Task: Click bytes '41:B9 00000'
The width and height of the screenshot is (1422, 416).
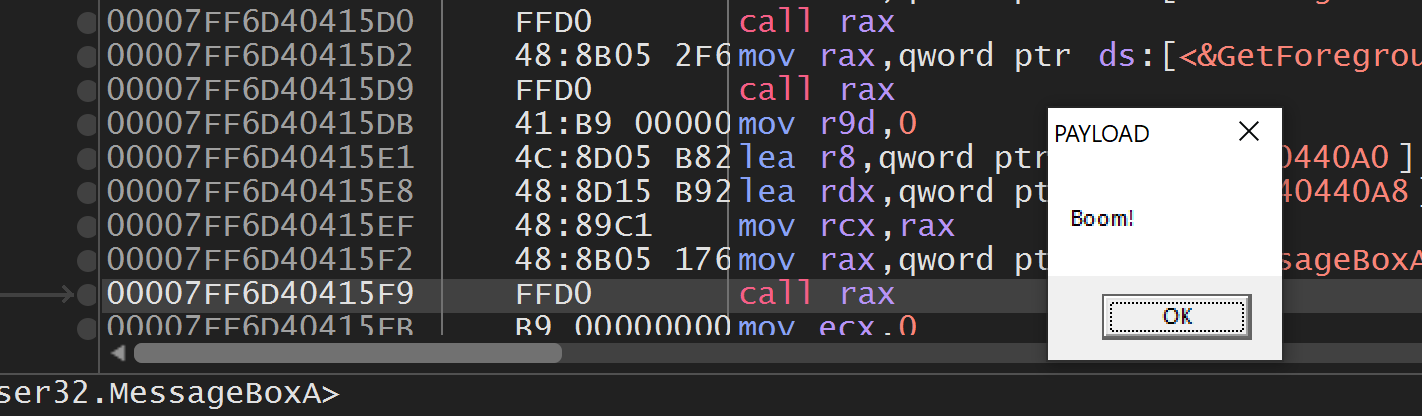Action: coord(624,123)
